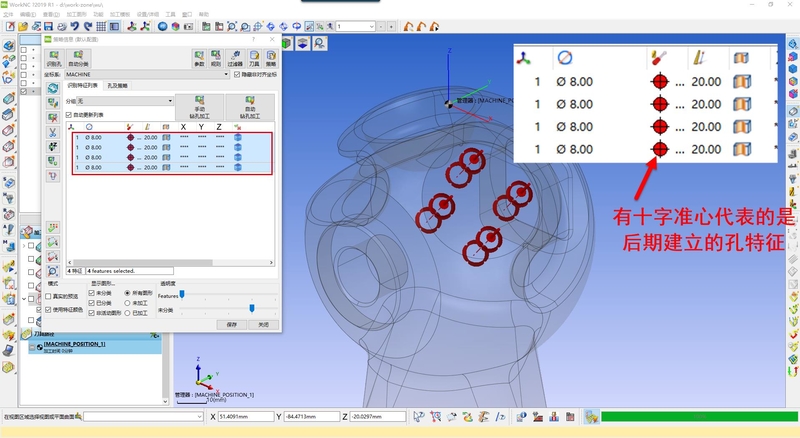The image size is (800, 438).
Task: Expand the 分组 grouping dropdown
Action: [168, 101]
